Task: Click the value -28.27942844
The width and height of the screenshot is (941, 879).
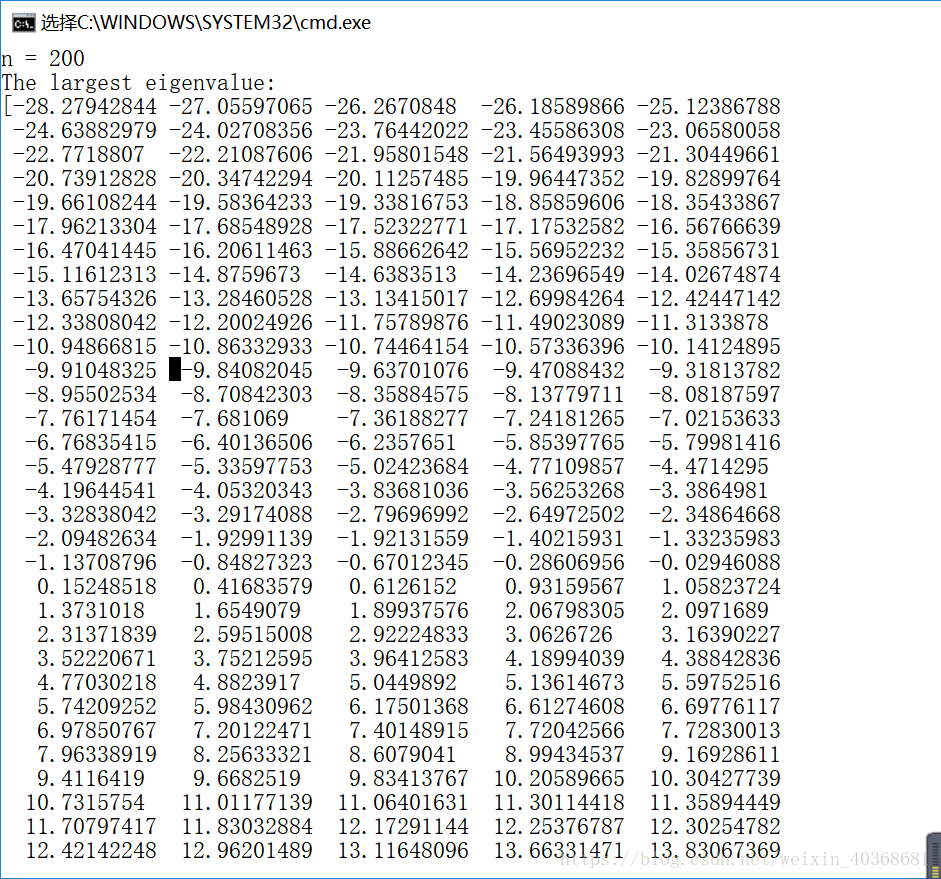Action: 85,107
